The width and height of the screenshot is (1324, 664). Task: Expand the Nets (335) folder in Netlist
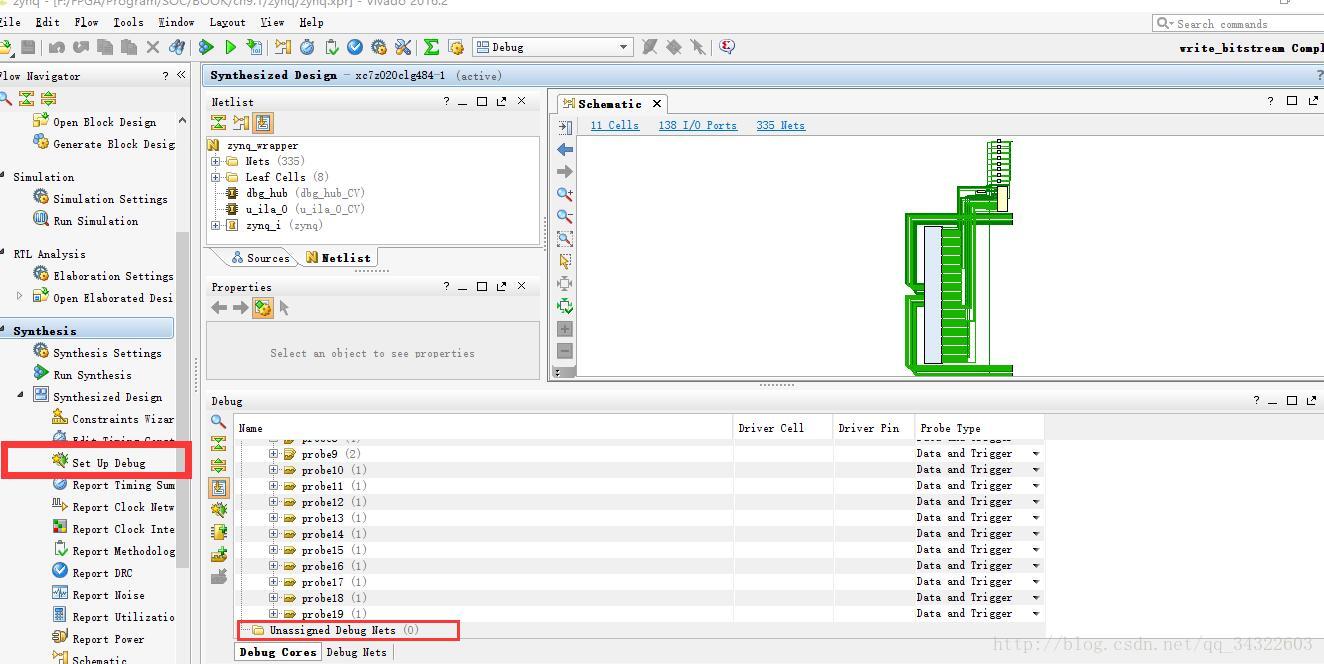click(x=215, y=161)
